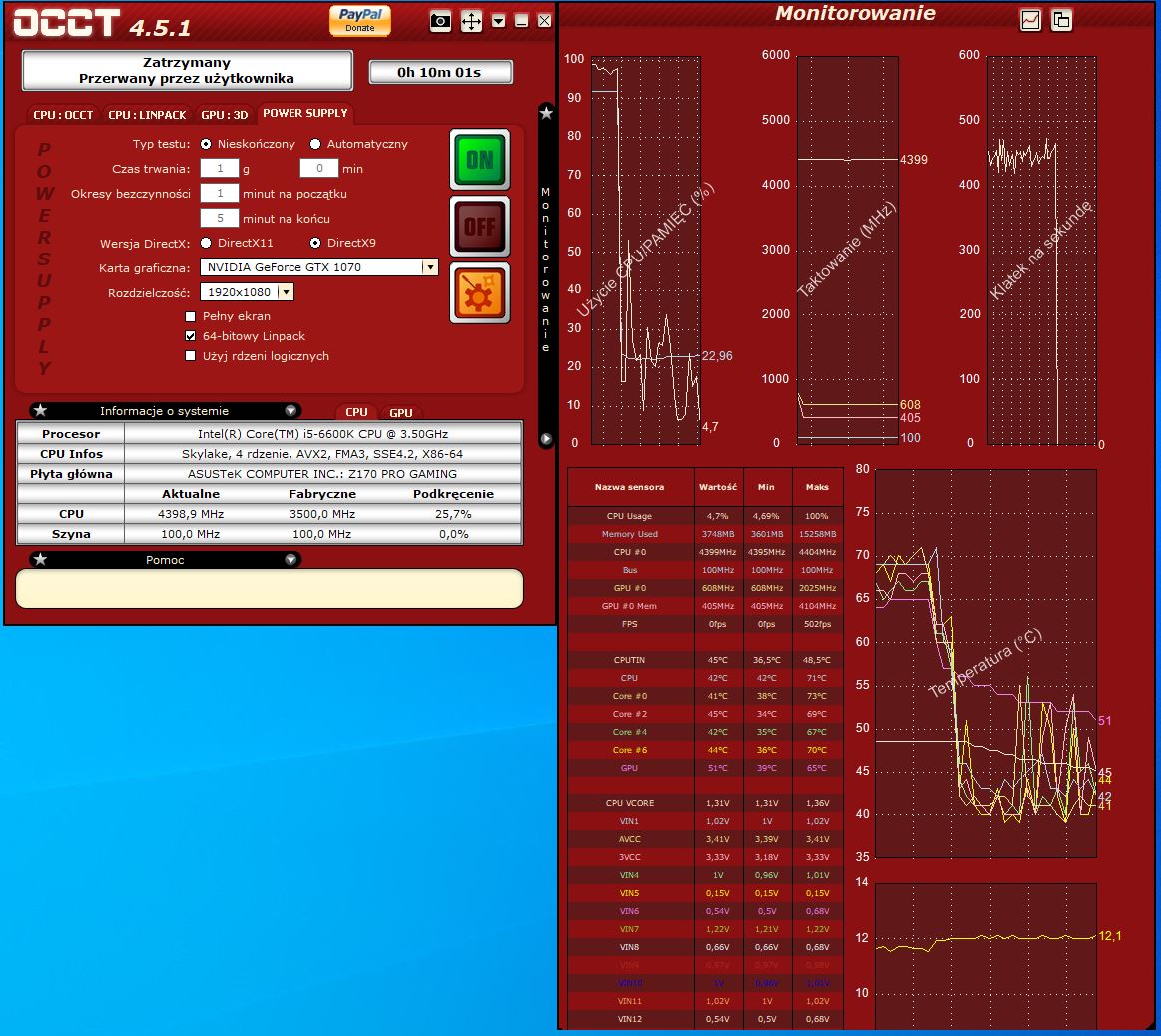The height and width of the screenshot is (1036, 1161).
Task: Click the Płyta główna value Z170 PRO GAMING
Action: [322, 474]
